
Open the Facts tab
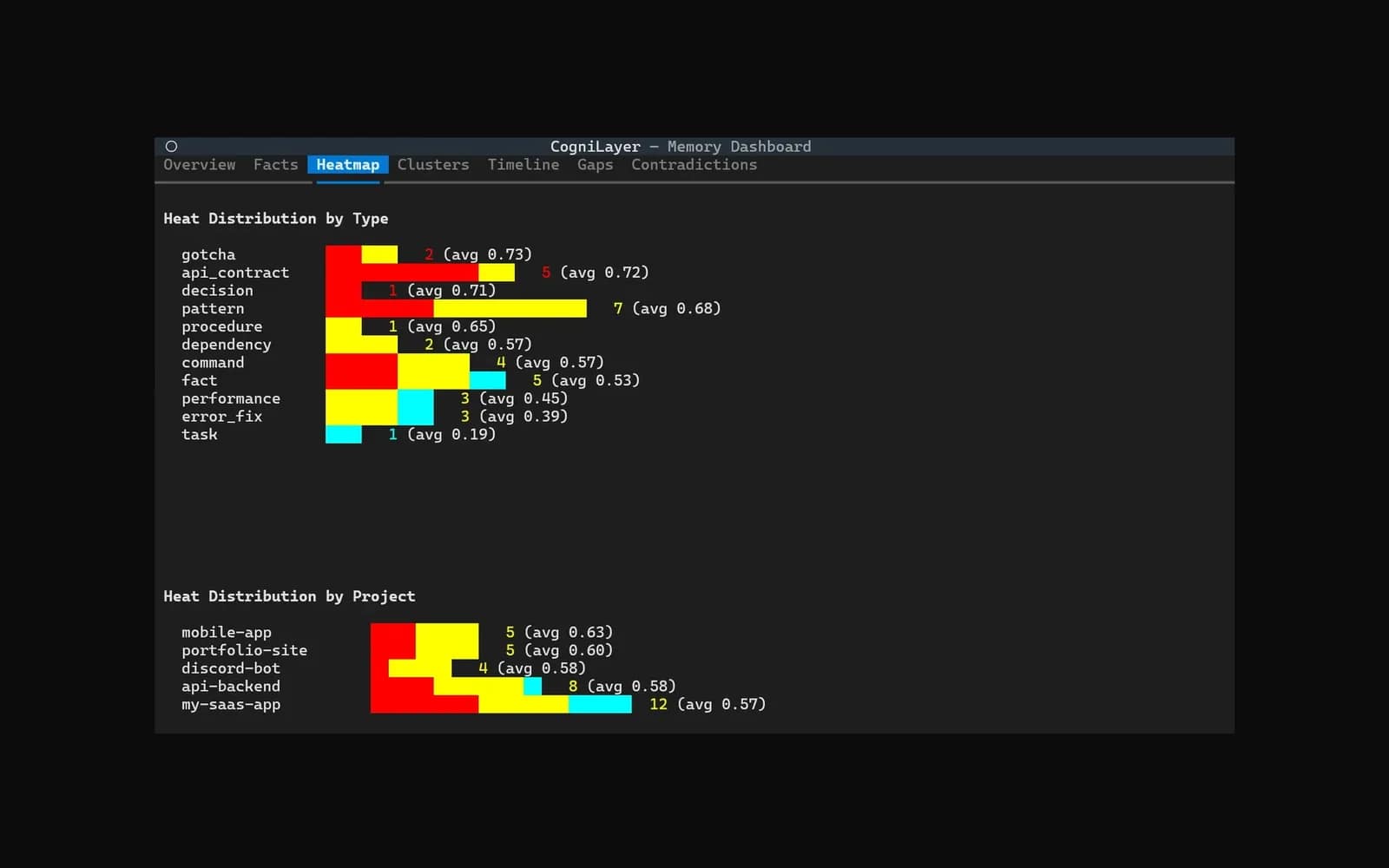coord(275,165)
